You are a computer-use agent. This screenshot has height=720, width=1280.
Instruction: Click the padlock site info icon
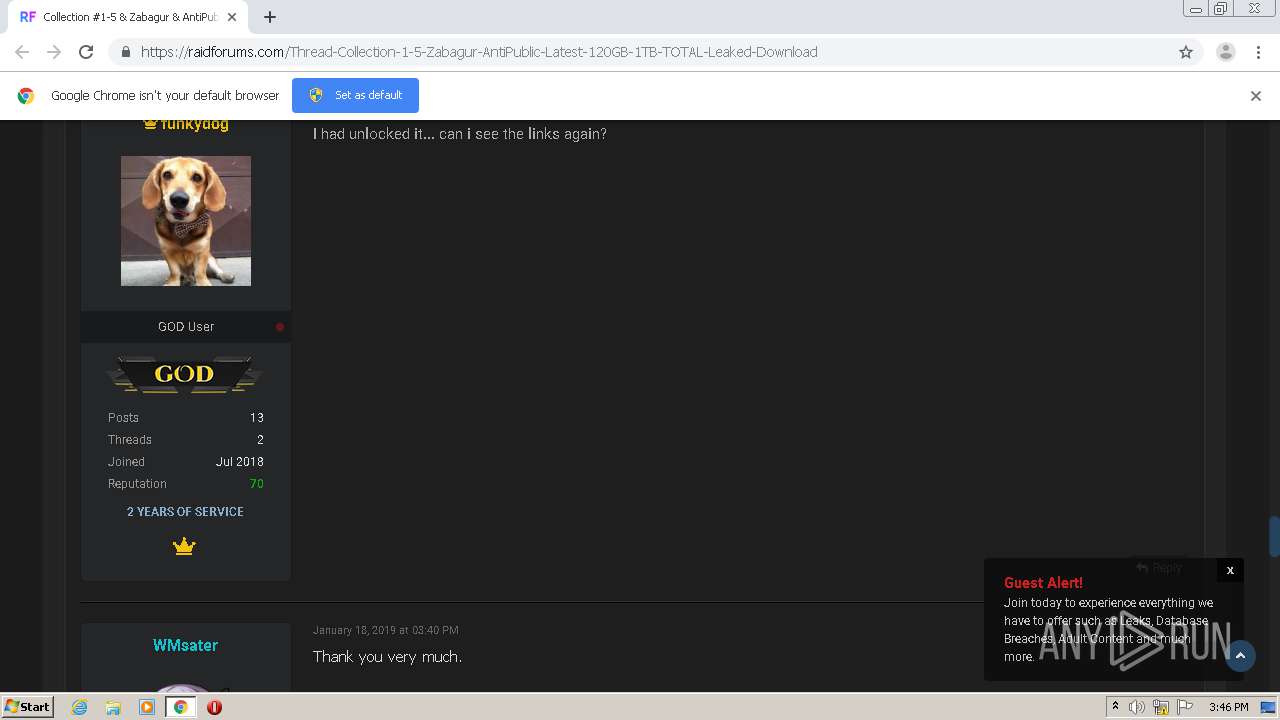(125, 52)
